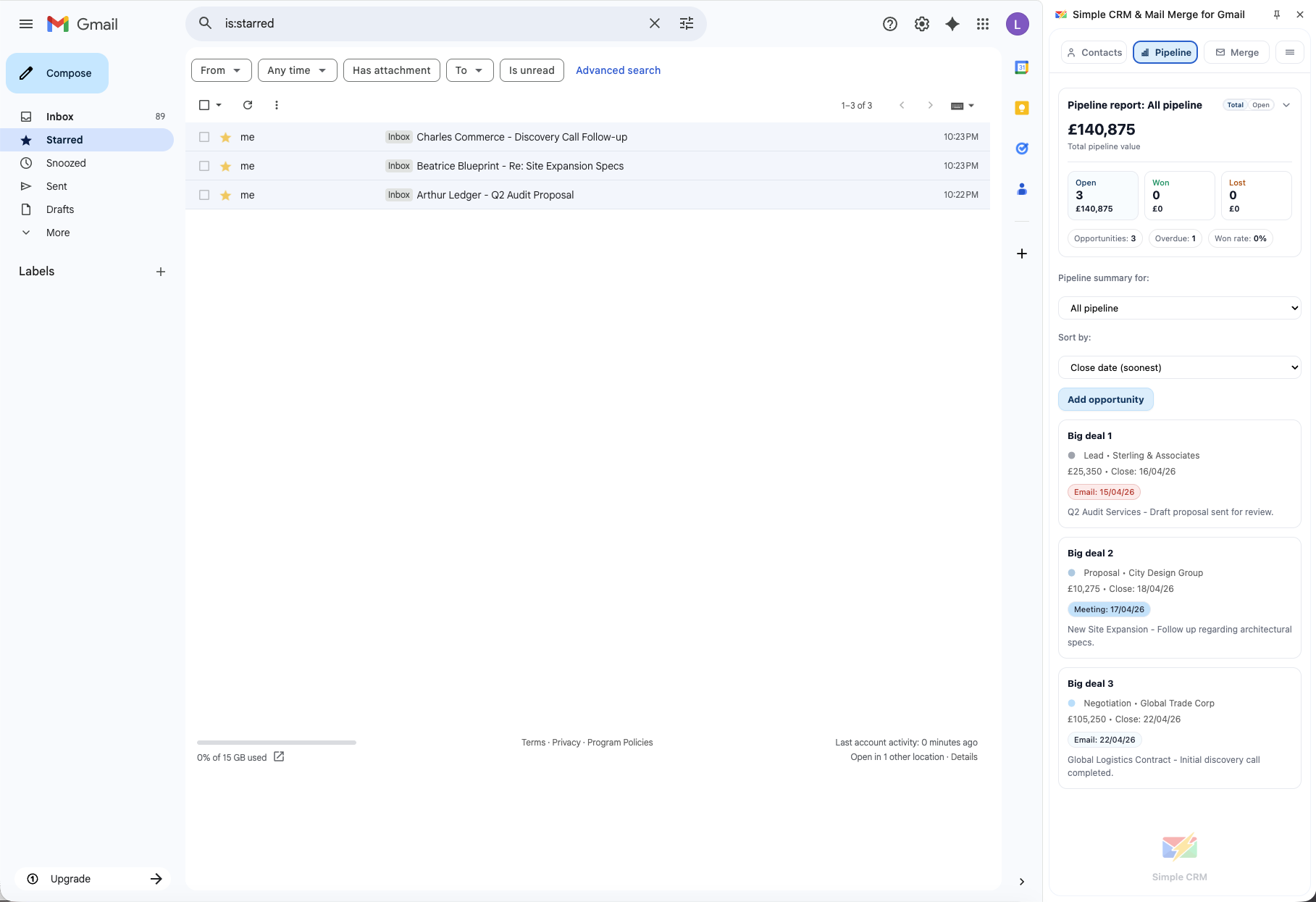Open Google Contacts in the side panel
The width and height of the screenshot is (1316, 902).
(x=1021, y=189)
